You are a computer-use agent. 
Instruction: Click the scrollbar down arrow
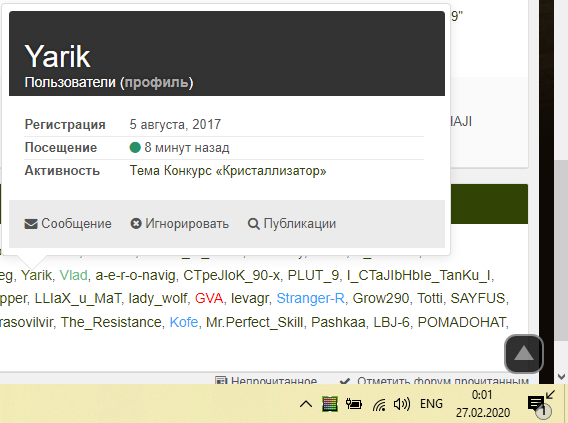[561, 377]
